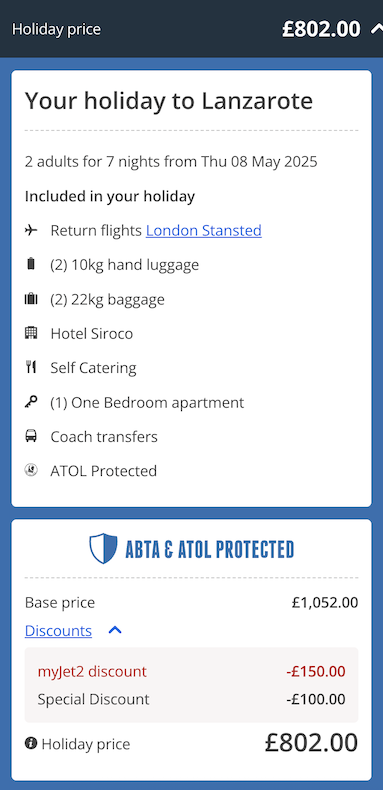Select the Special Discount row
Screen dimensions: 383x790
pyautogui.click(x=192, y=699)
